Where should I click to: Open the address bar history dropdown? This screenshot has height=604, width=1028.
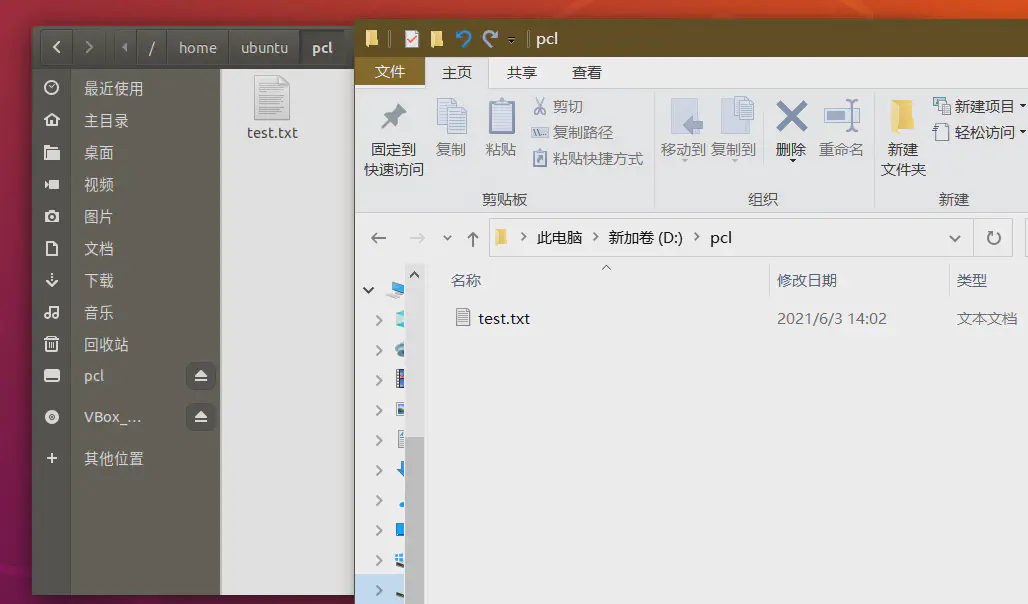click(954, 238)
